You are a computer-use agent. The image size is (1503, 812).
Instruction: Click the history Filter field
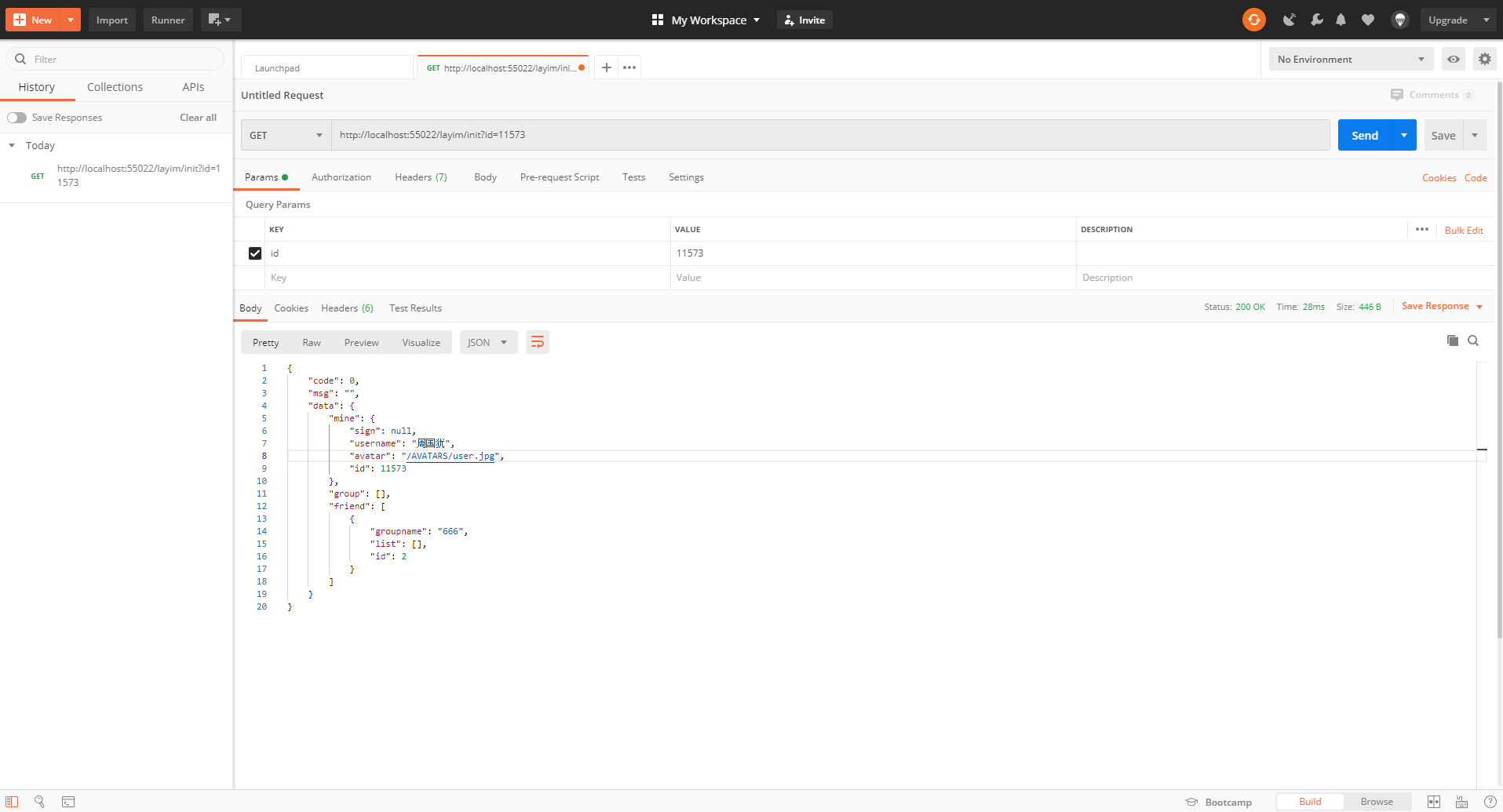[x=115, y=59]
